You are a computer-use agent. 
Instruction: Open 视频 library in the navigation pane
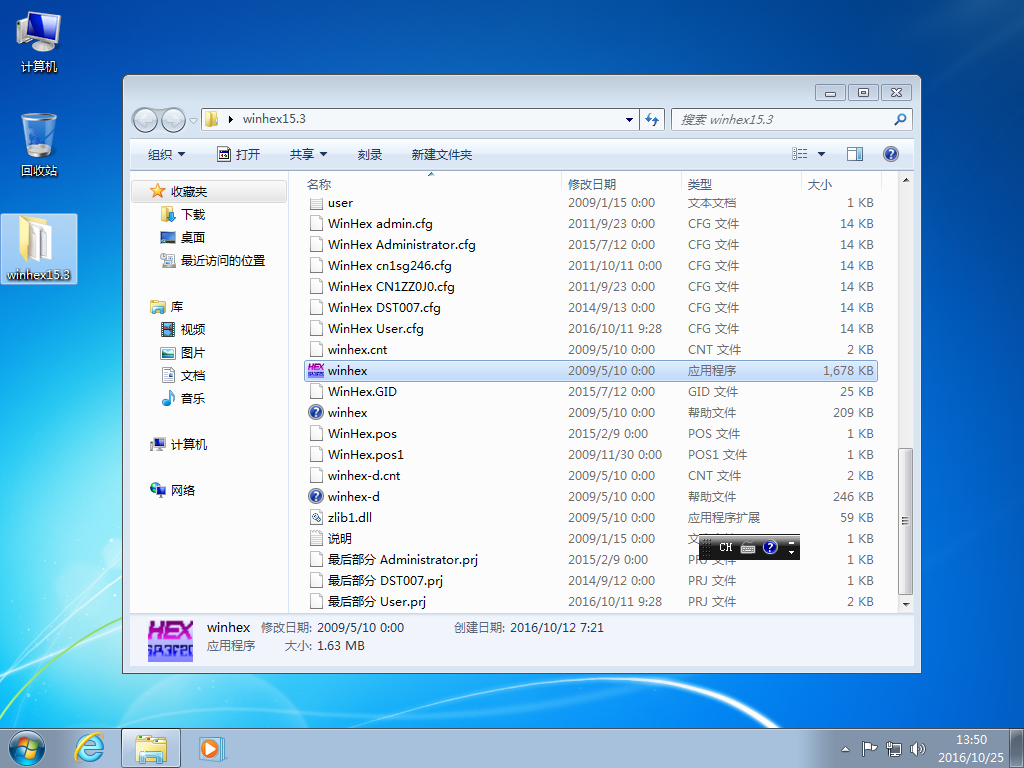(193, 329)
